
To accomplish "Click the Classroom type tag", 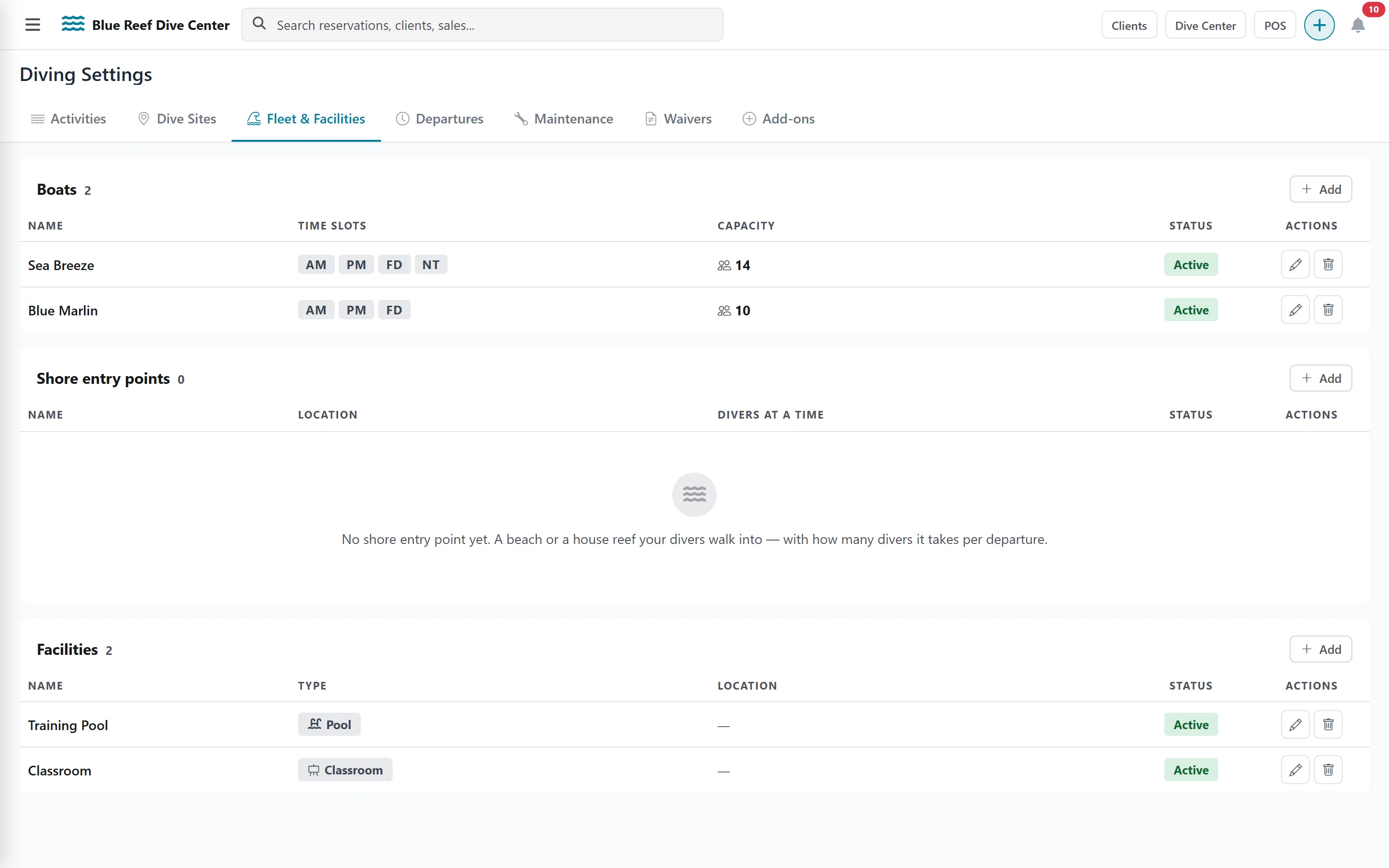I will pyautogui.click(x=345, y=770).
